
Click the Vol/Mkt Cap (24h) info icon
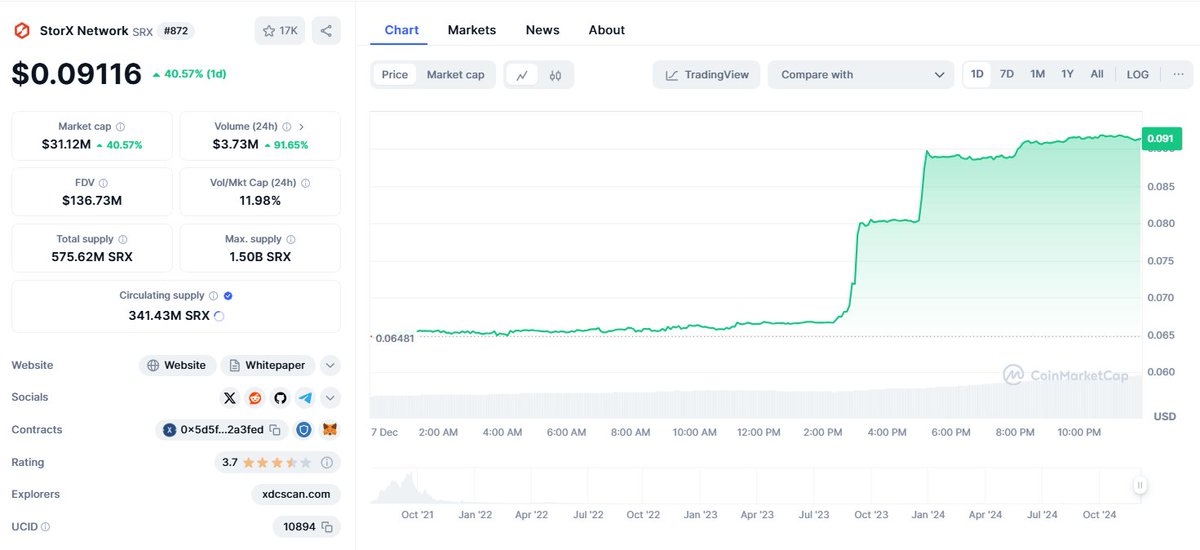[305, 183]
